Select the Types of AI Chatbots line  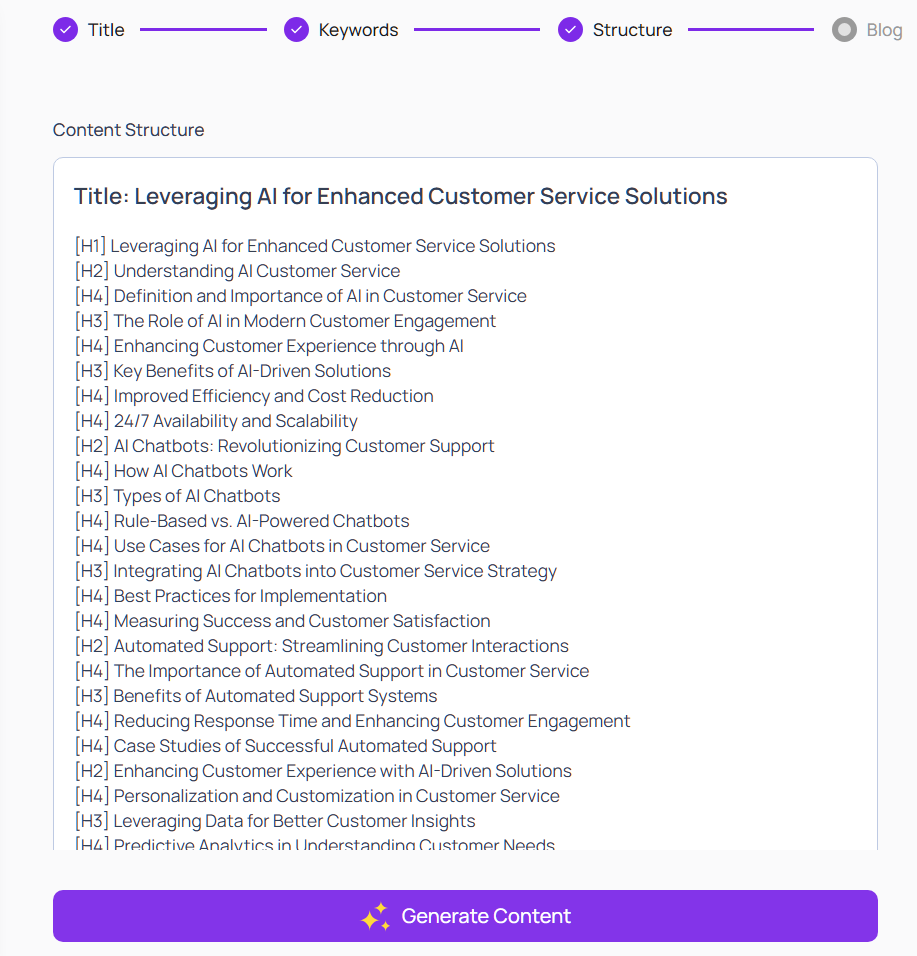196,496
